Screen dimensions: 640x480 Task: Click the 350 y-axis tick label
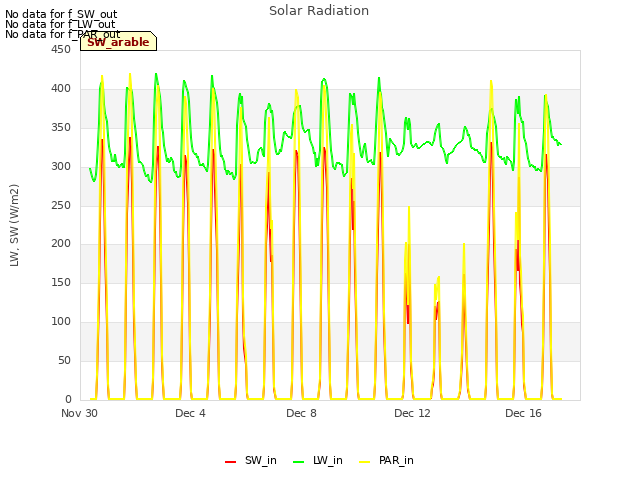(61, 127)
